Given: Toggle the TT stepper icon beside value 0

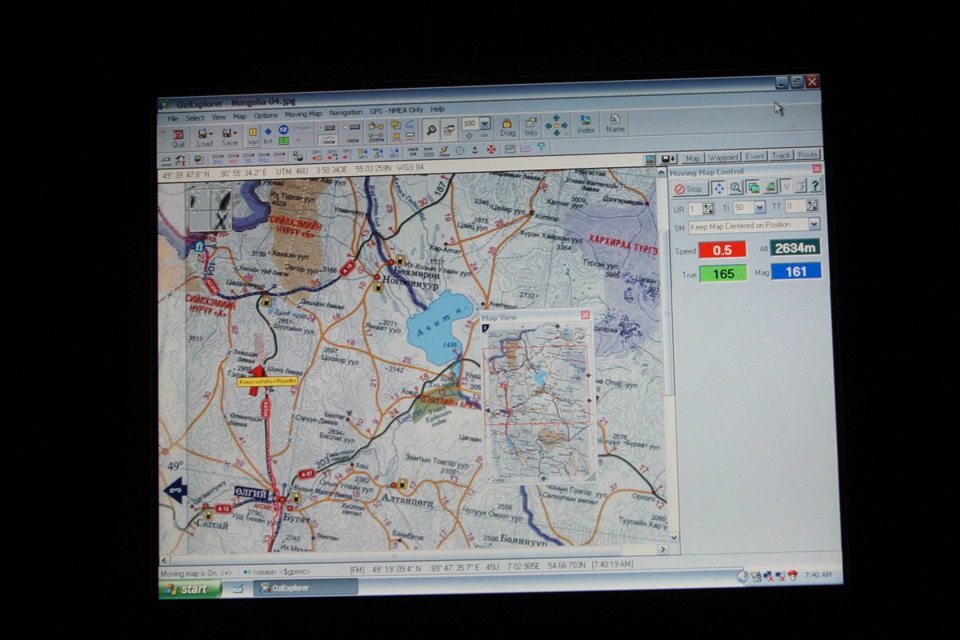Looking at the screenshot, I should pyautogui.click(x=812, y=206).
